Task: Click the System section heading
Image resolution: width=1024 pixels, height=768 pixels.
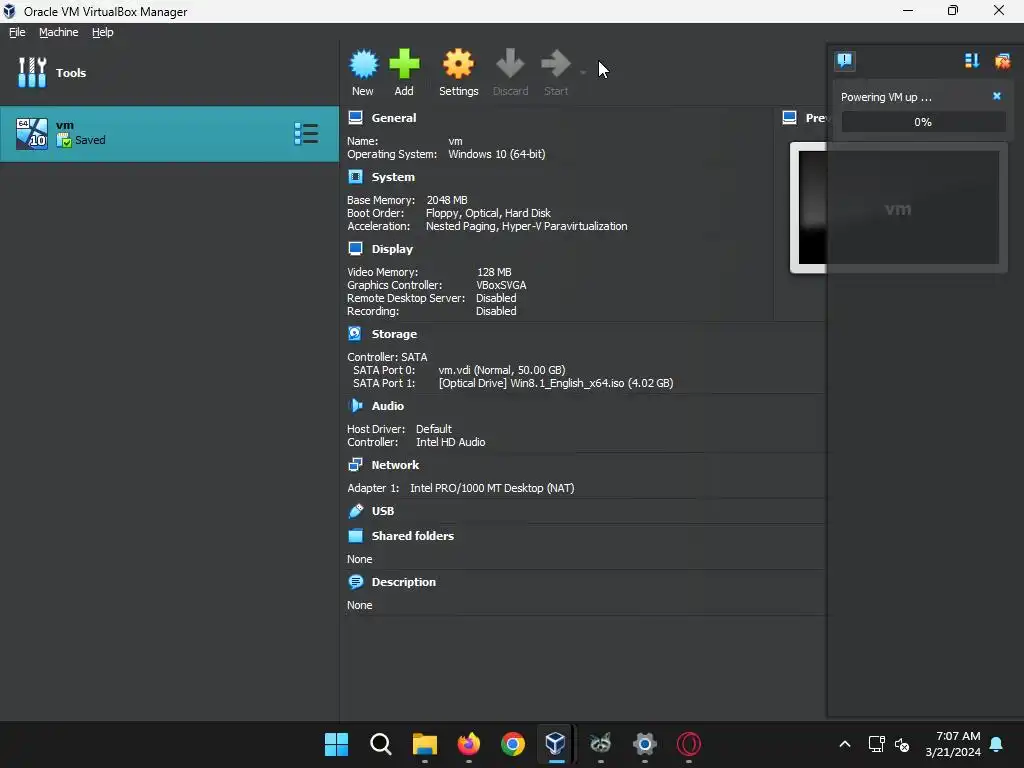Action: pyautogui.click(x=392, y=177)
